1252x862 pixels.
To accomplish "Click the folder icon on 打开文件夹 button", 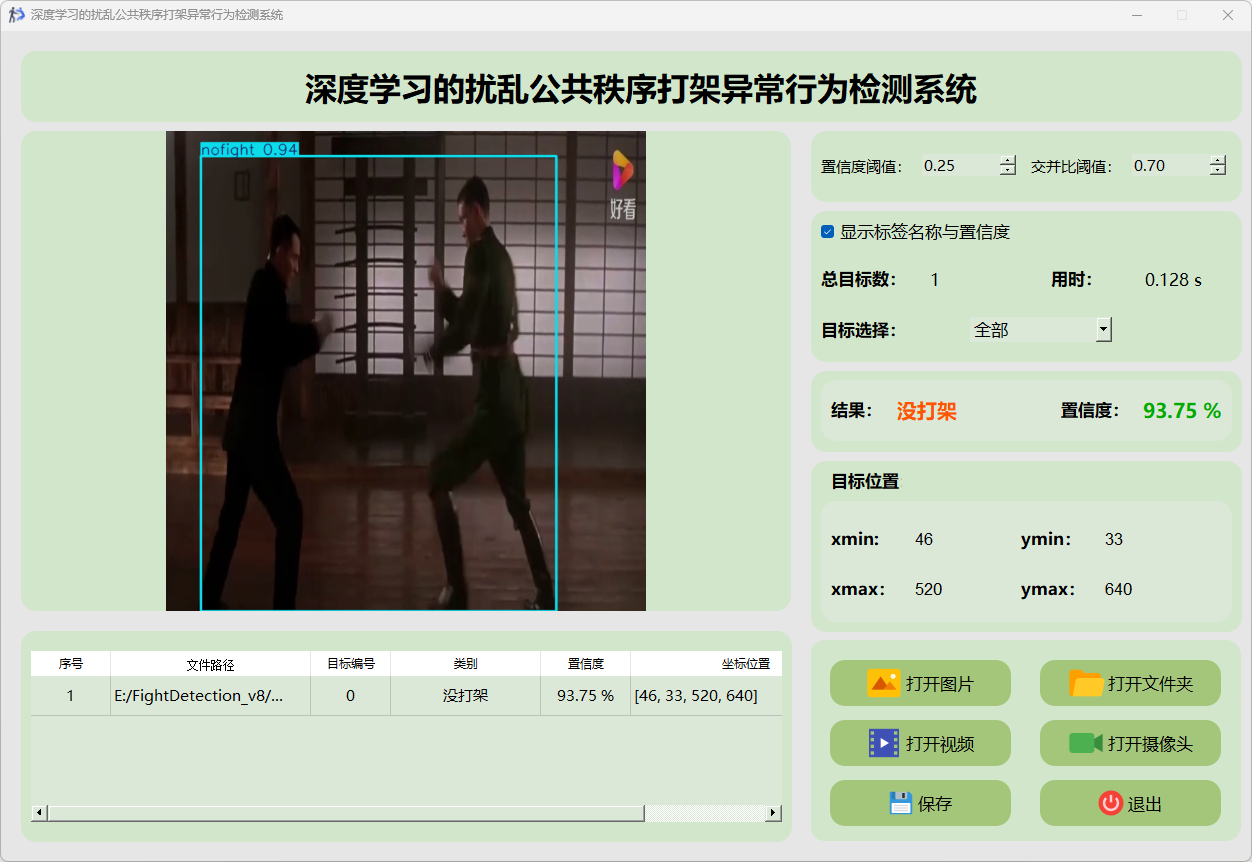I will coord(1086,683).
